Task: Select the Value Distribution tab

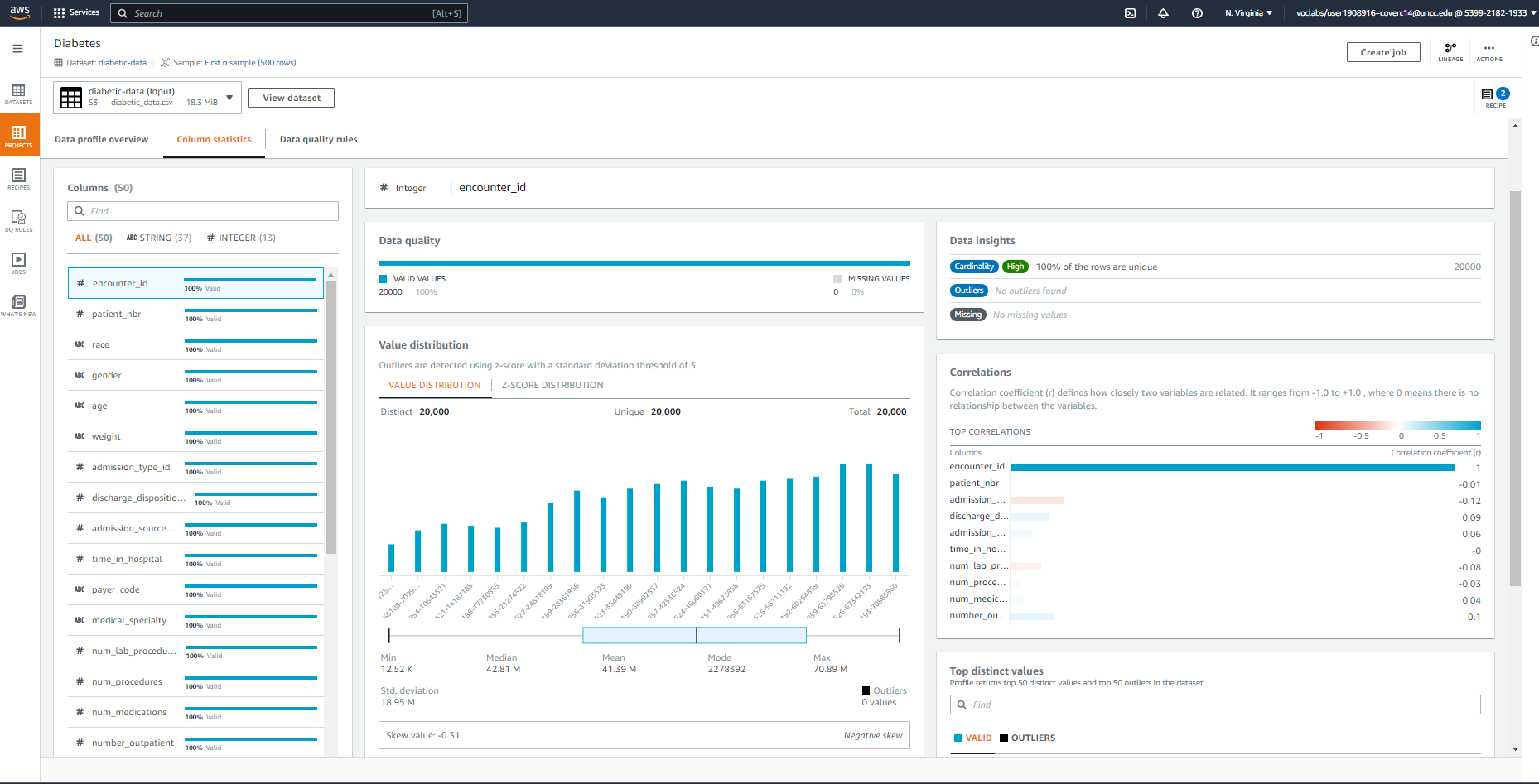Action: click(x=434, y=385)
